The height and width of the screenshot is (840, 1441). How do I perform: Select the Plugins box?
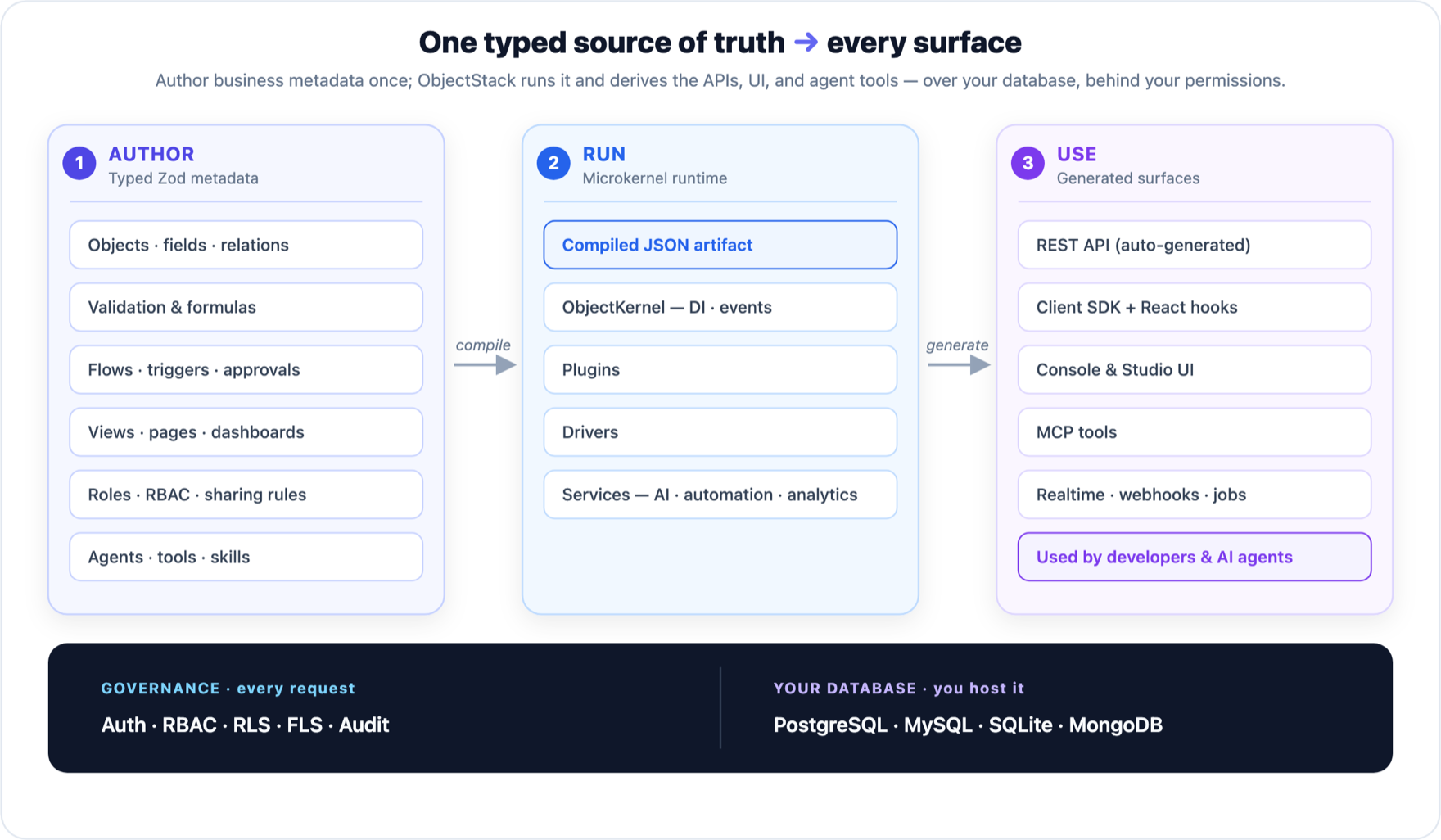point(720,369)
